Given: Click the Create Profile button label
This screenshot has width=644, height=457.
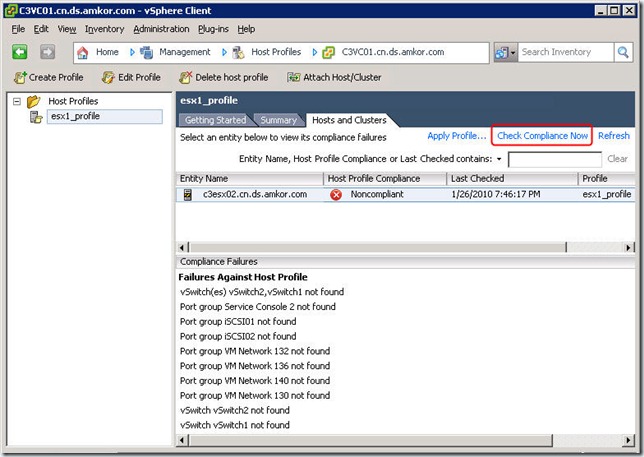Looking at the screenshot, I should click(x=56, y=77).
